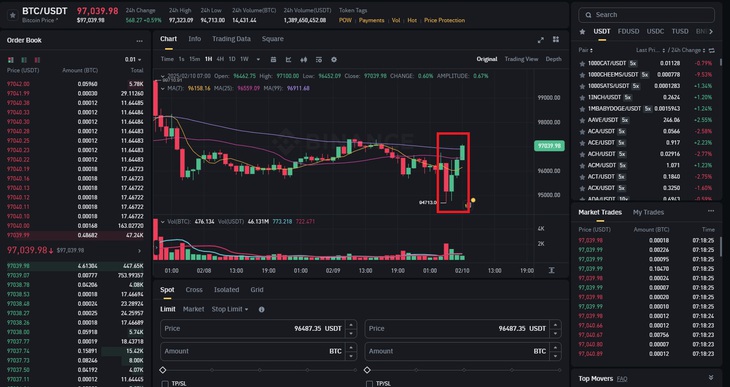Favorite the 1INCH/USDT pair
The image size is (730, 387).
click(582, 98)
